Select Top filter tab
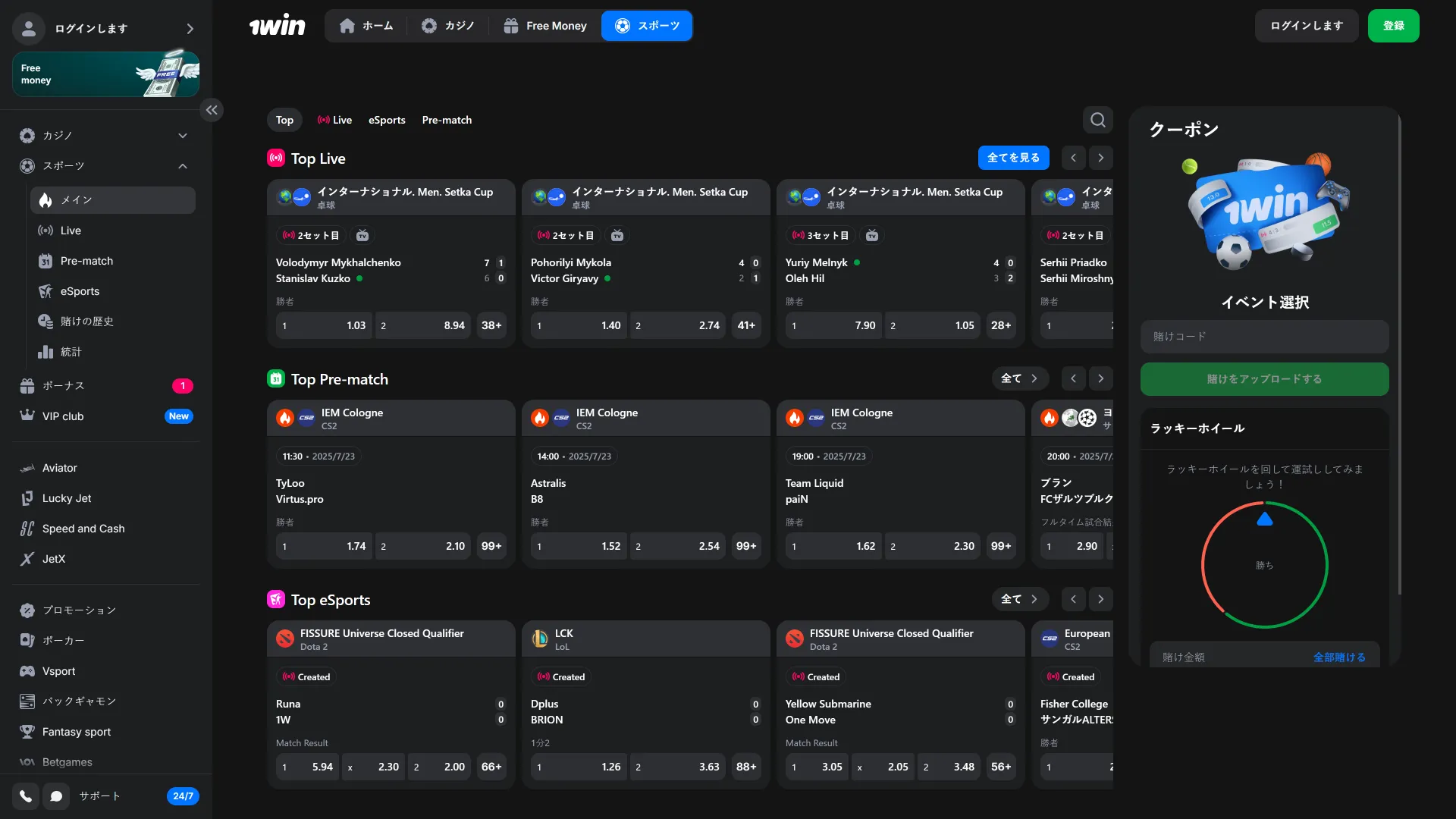 click(284, 120)
